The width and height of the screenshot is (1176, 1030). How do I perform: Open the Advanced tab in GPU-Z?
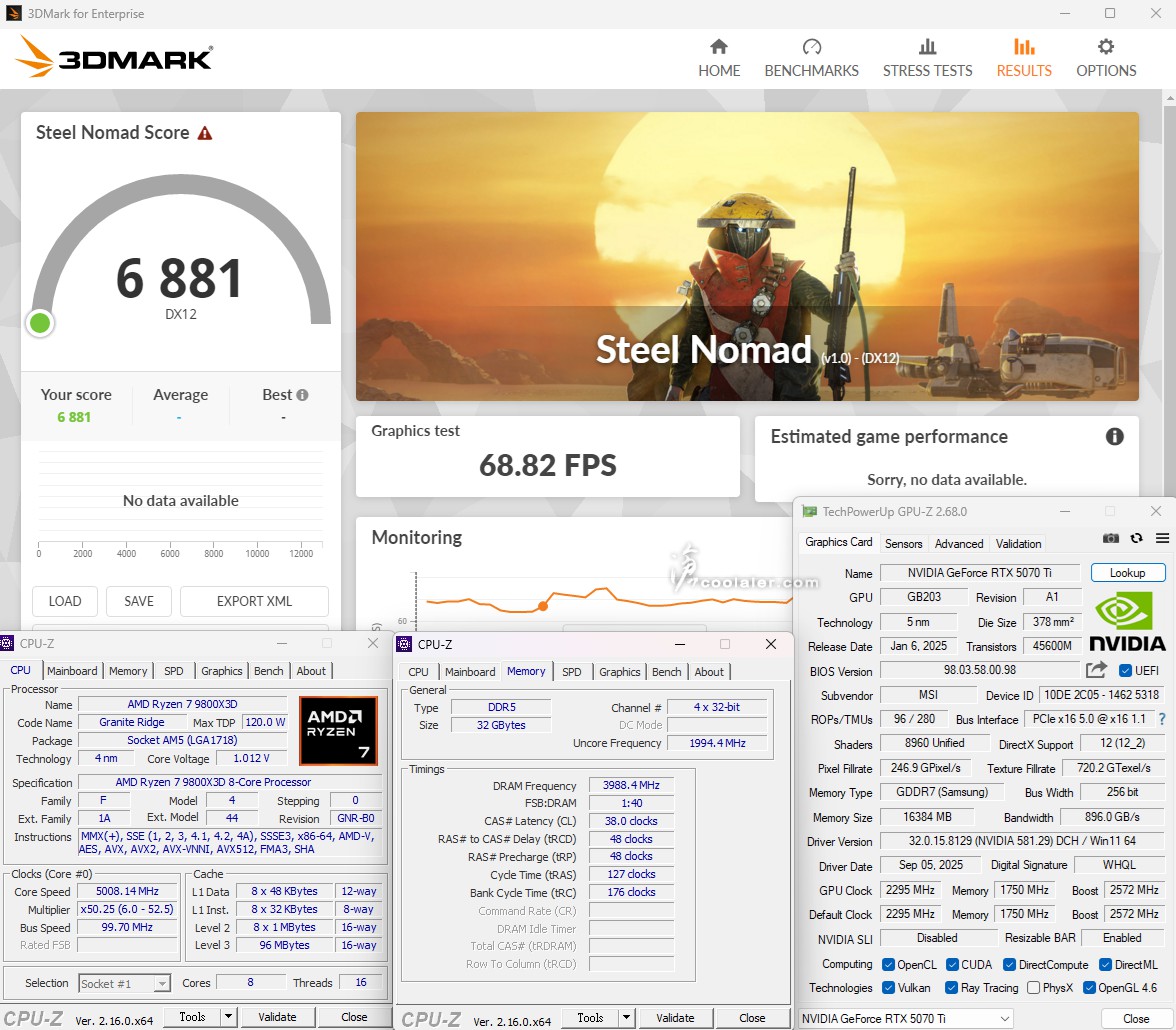pyautogui.click(x=958, y=544)
